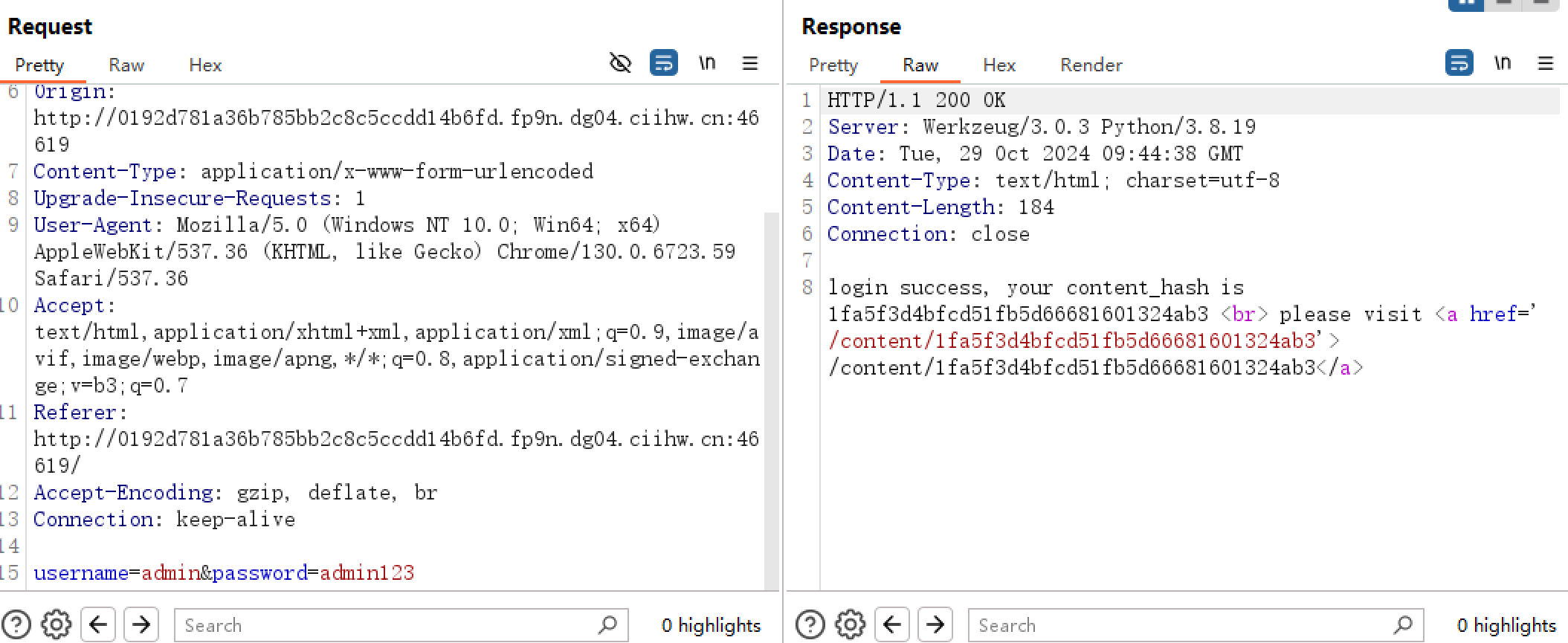Toggle word wrap icon in Response panel

1459,63
